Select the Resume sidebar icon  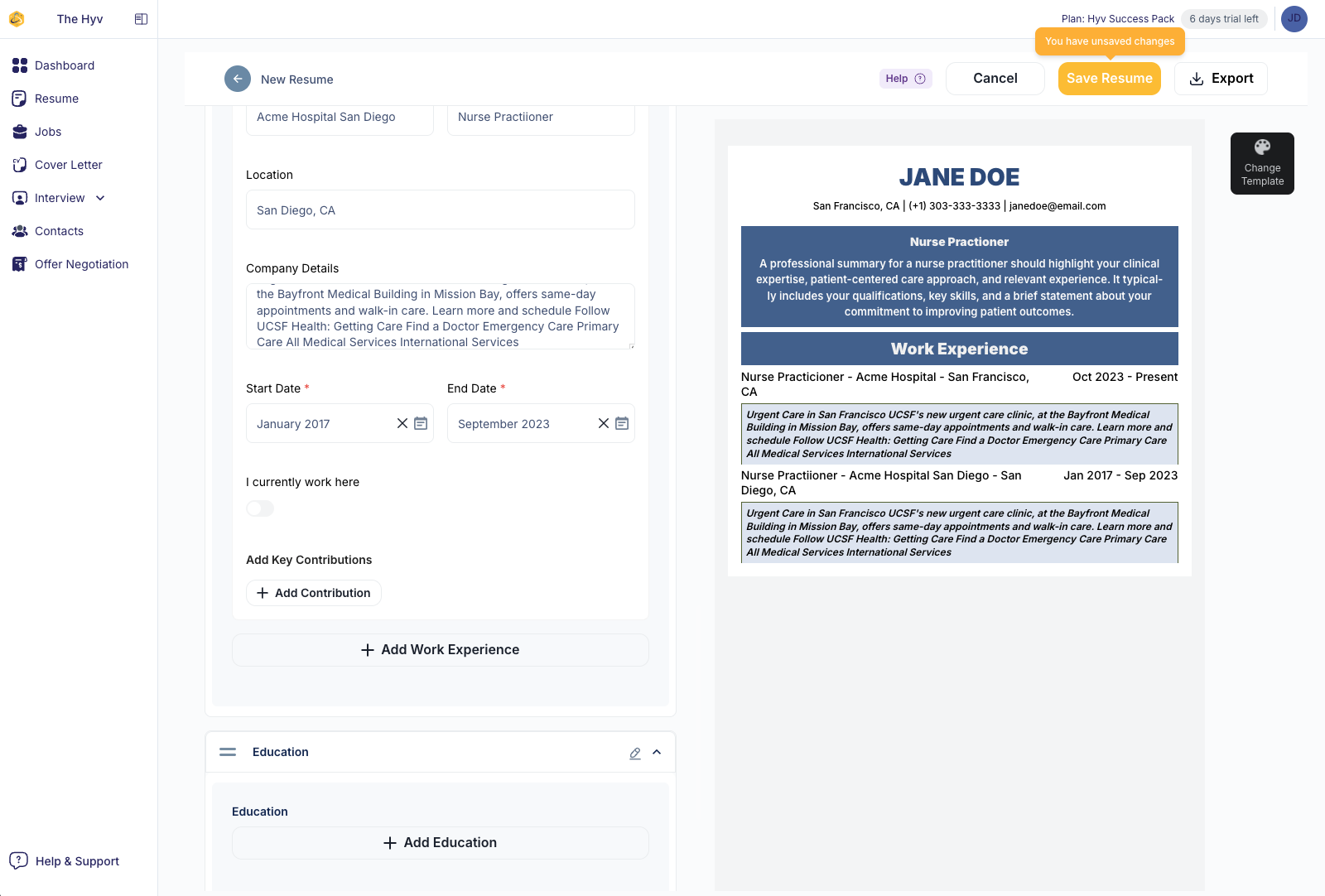coord(20,98)
